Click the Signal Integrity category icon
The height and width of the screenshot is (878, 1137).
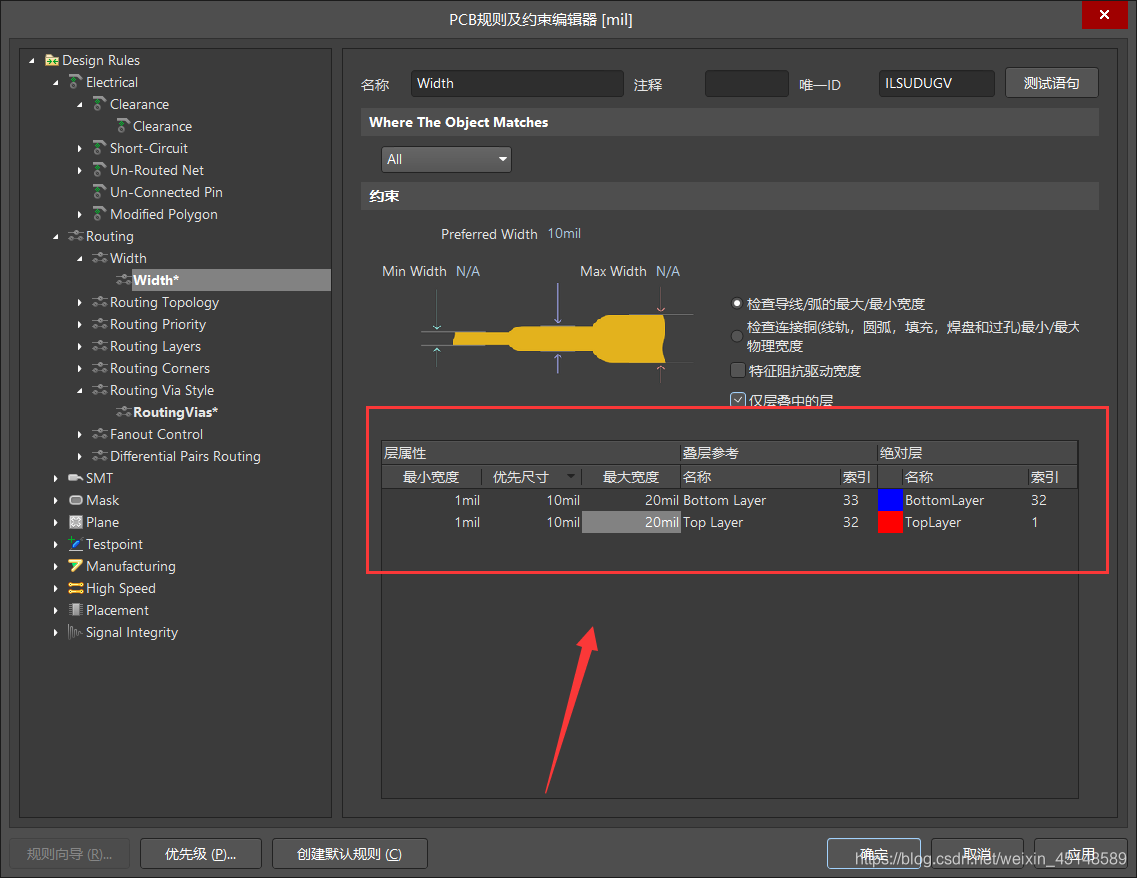76,633
